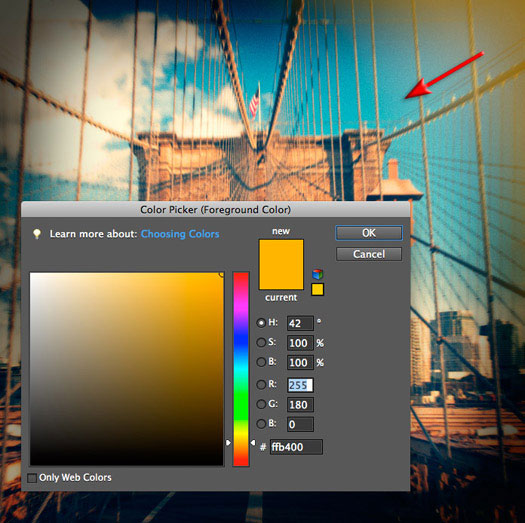This screenshot has height=523, width=525.
Task: Click the brightness percent field showing 100
Action: 300,363
